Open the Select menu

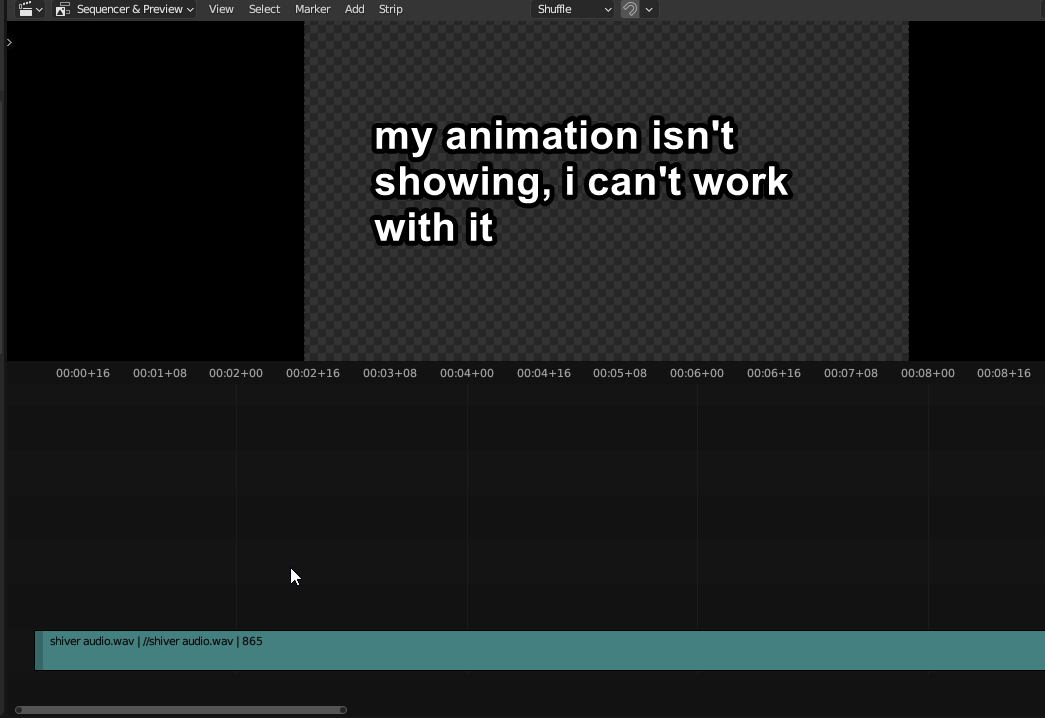pos(264,9)
